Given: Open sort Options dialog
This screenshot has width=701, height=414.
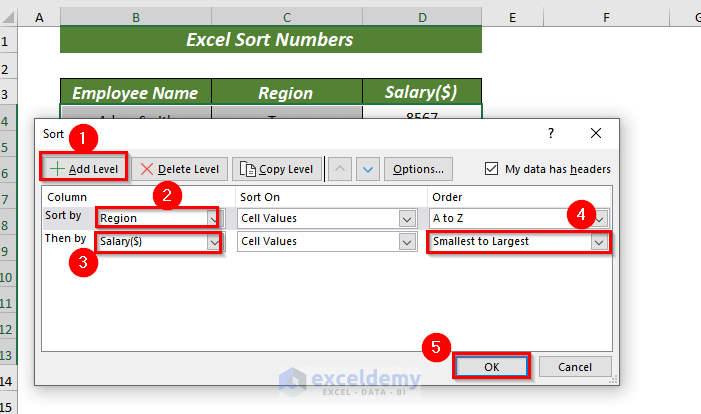Looking at the screenshot, I should (x=418, y=169).
